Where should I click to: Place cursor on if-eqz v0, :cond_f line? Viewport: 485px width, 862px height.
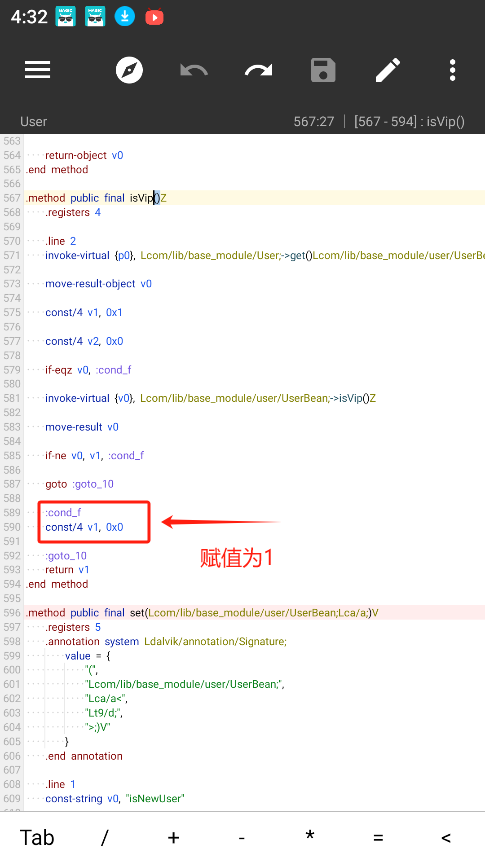coord(88,370)
